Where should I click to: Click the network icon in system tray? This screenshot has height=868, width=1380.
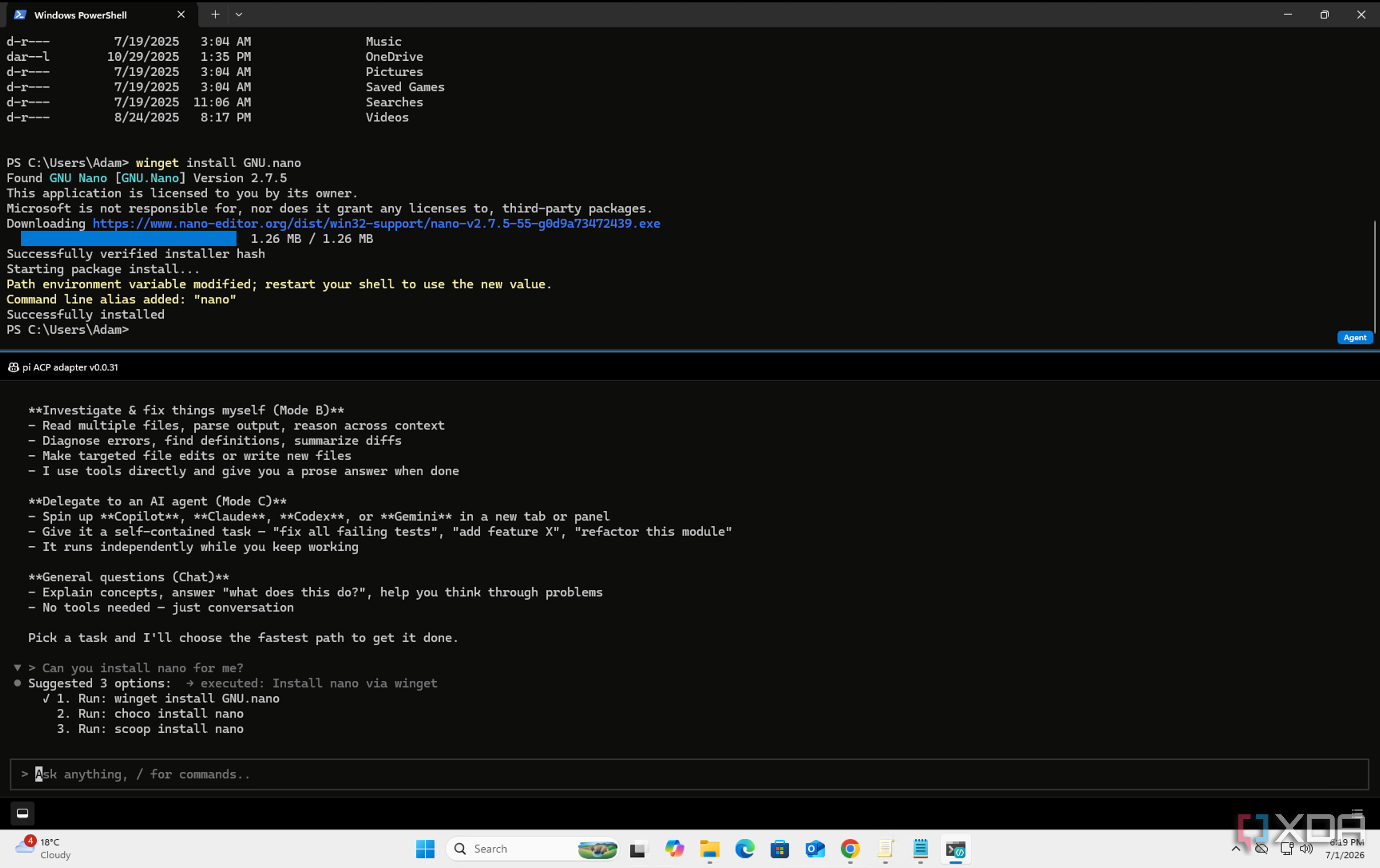pos(1287,848)
